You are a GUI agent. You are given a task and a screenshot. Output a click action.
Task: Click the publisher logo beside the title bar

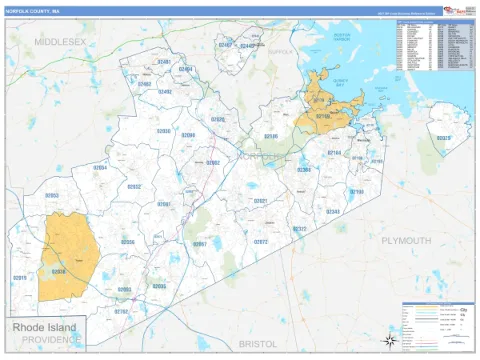tap(459, 11)
